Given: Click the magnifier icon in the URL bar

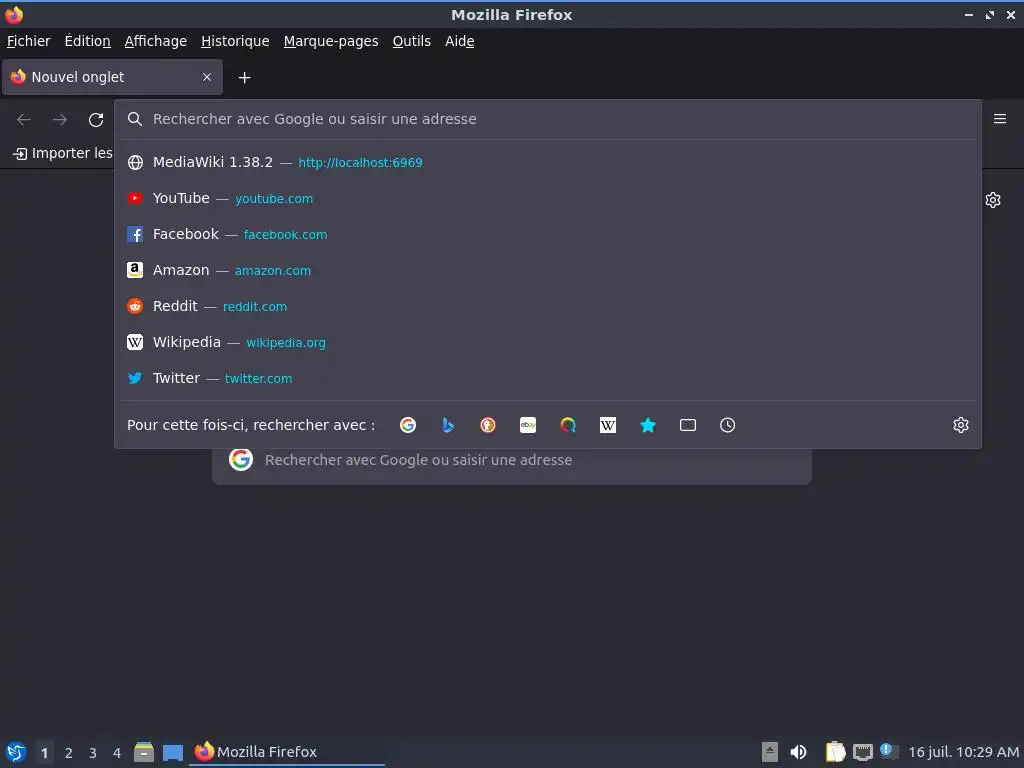Looking at the screenshot, I should [135, 119].
